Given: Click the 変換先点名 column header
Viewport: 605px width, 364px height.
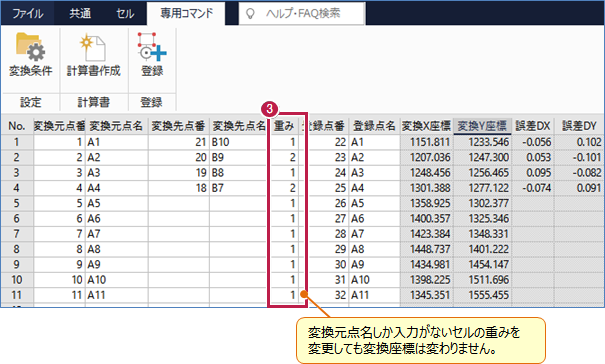Looking at the screenshot, I should pyautogui.click(x=238, y=126).
